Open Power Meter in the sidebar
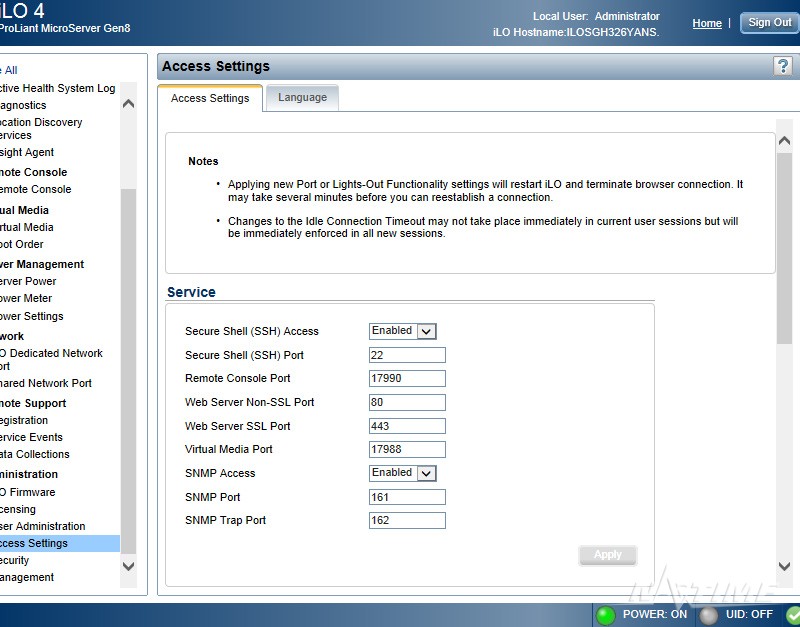The width and height of the screenshot is (800, 627). (26, 298)
